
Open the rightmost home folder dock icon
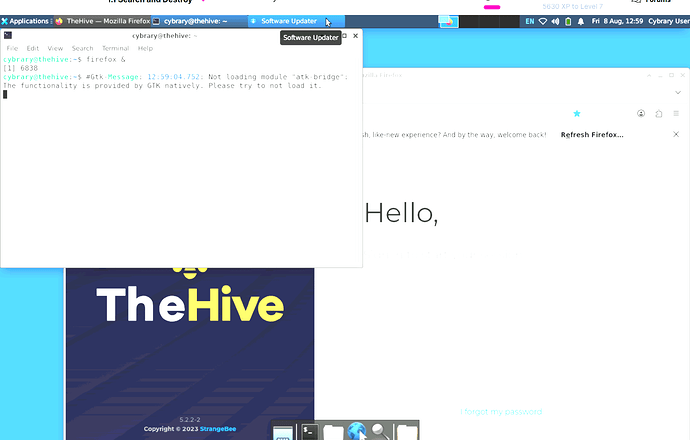point(407,432)
